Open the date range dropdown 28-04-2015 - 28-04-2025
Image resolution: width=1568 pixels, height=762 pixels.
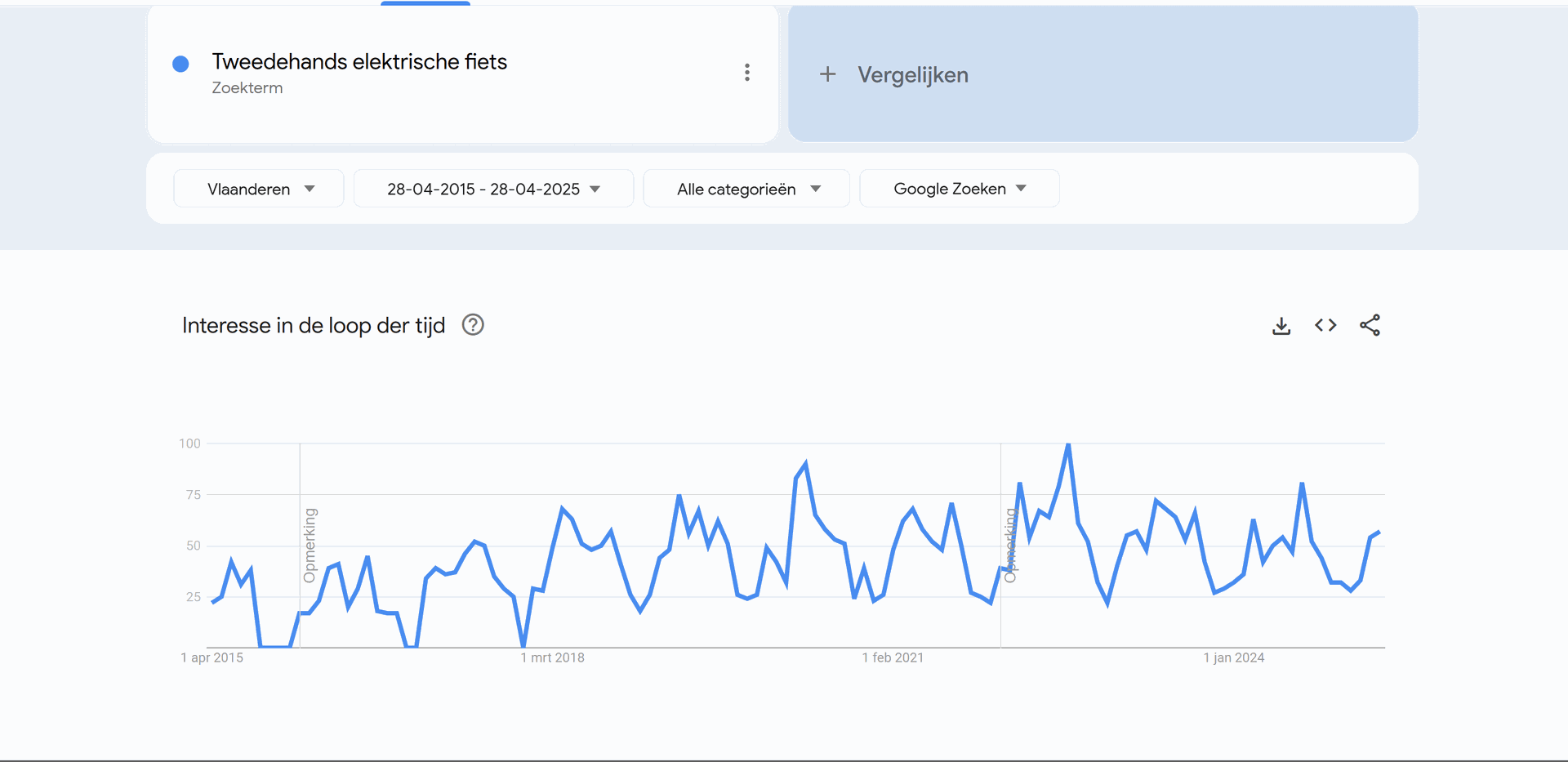click(493, 189)
